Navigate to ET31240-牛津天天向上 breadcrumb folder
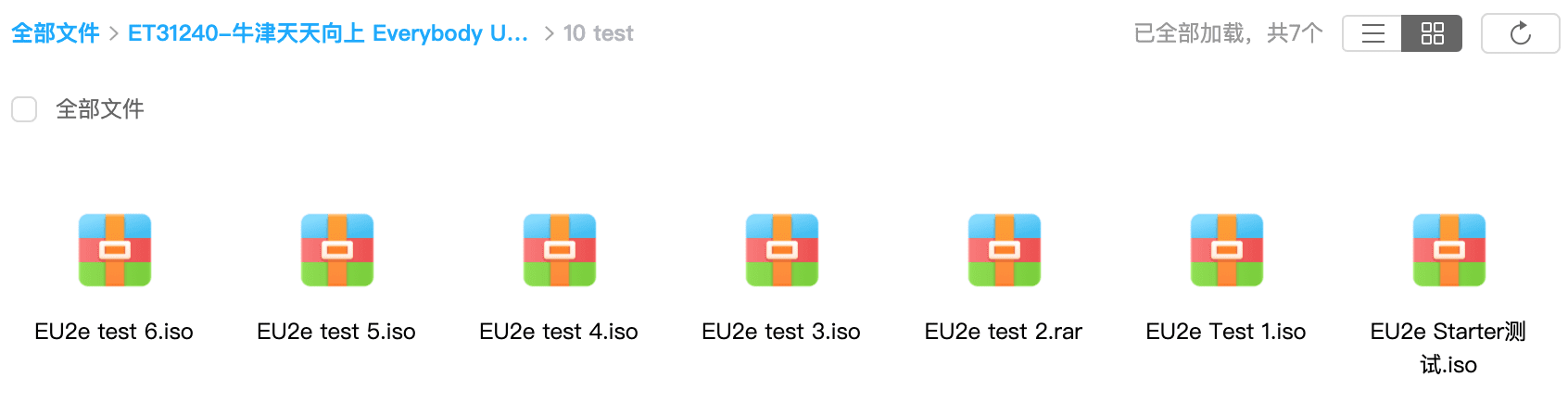Viewport: 1568px width, 415px height. point(328,33)
